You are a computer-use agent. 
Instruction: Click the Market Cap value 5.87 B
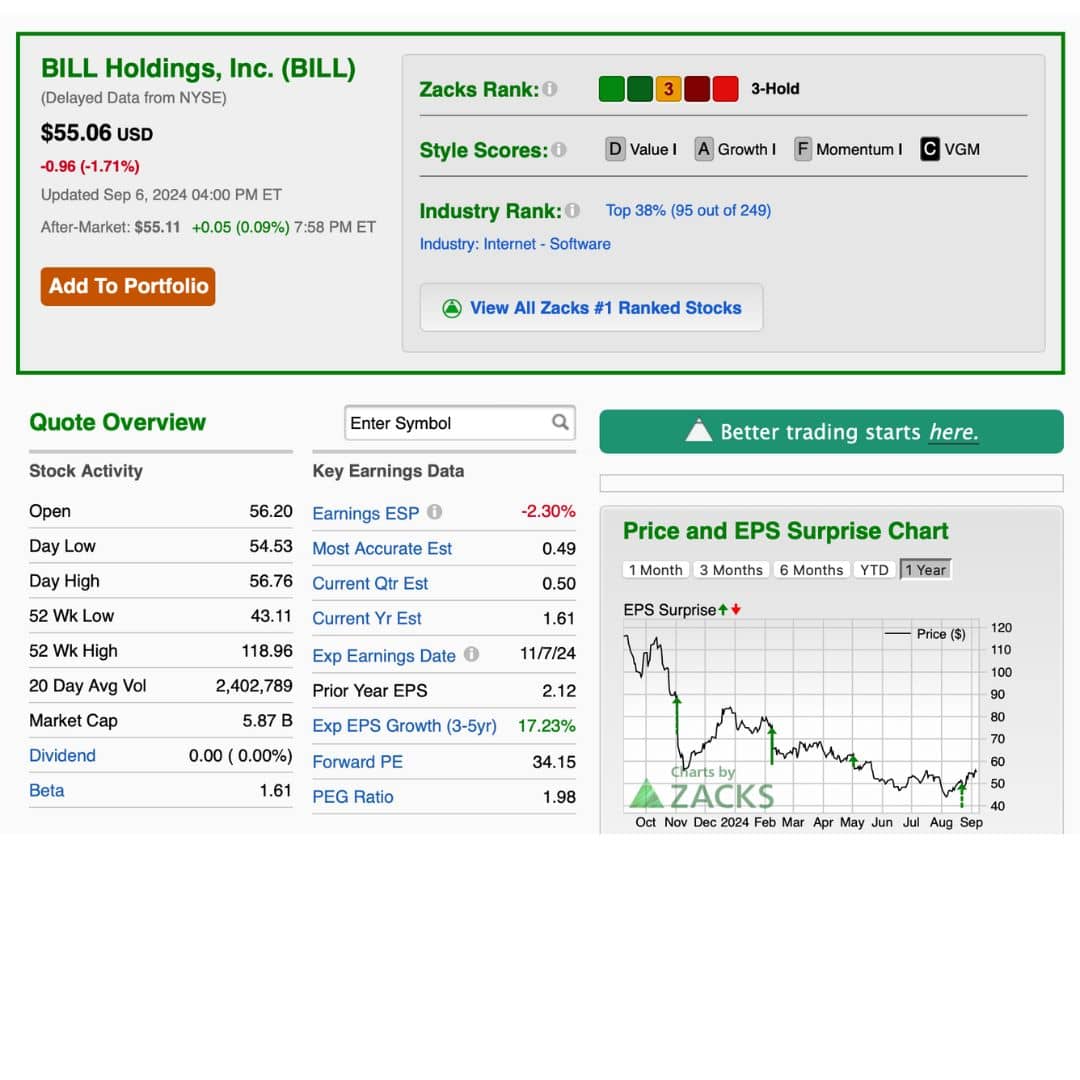point(267,720)
